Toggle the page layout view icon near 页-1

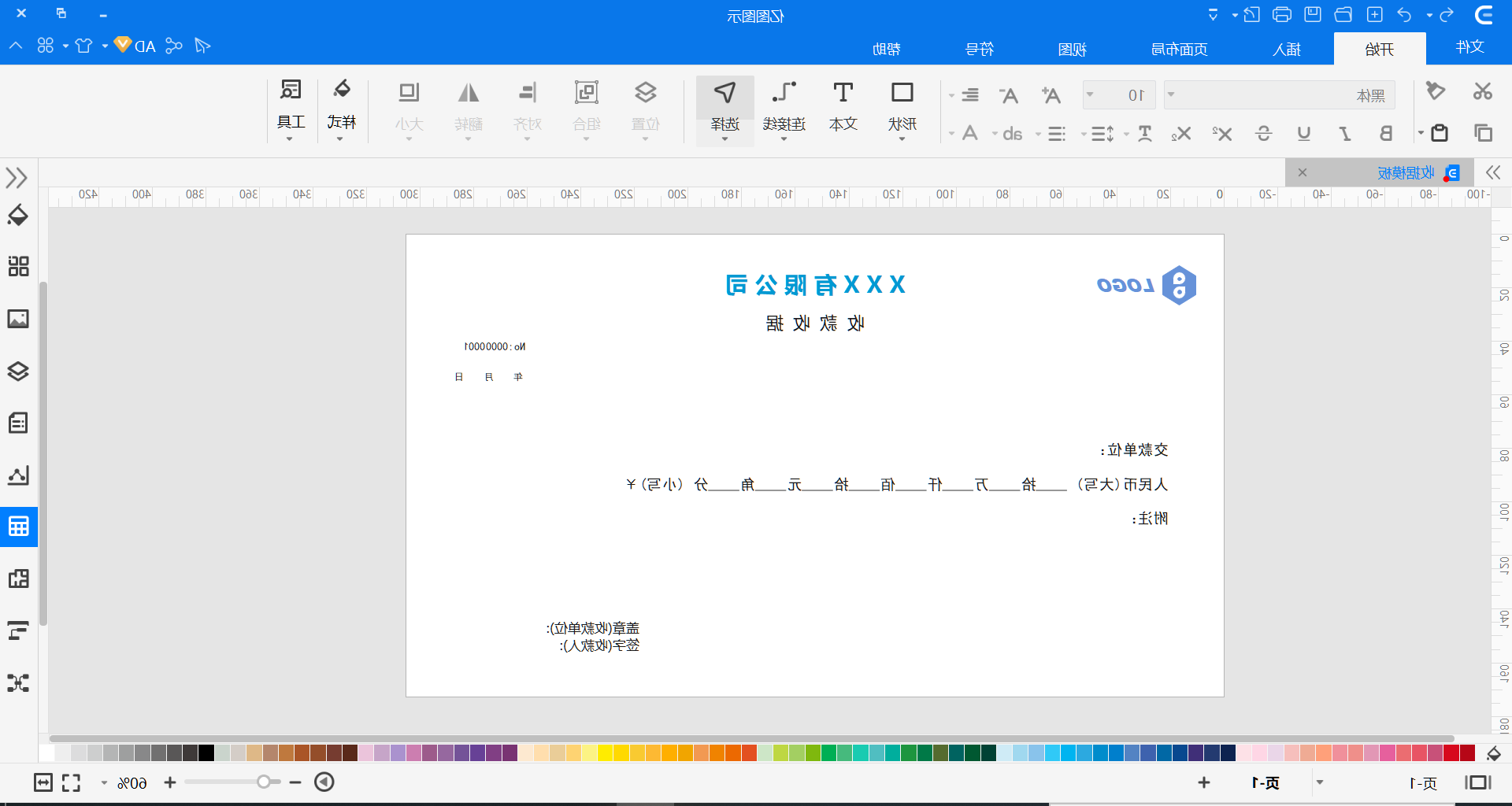1478,782
